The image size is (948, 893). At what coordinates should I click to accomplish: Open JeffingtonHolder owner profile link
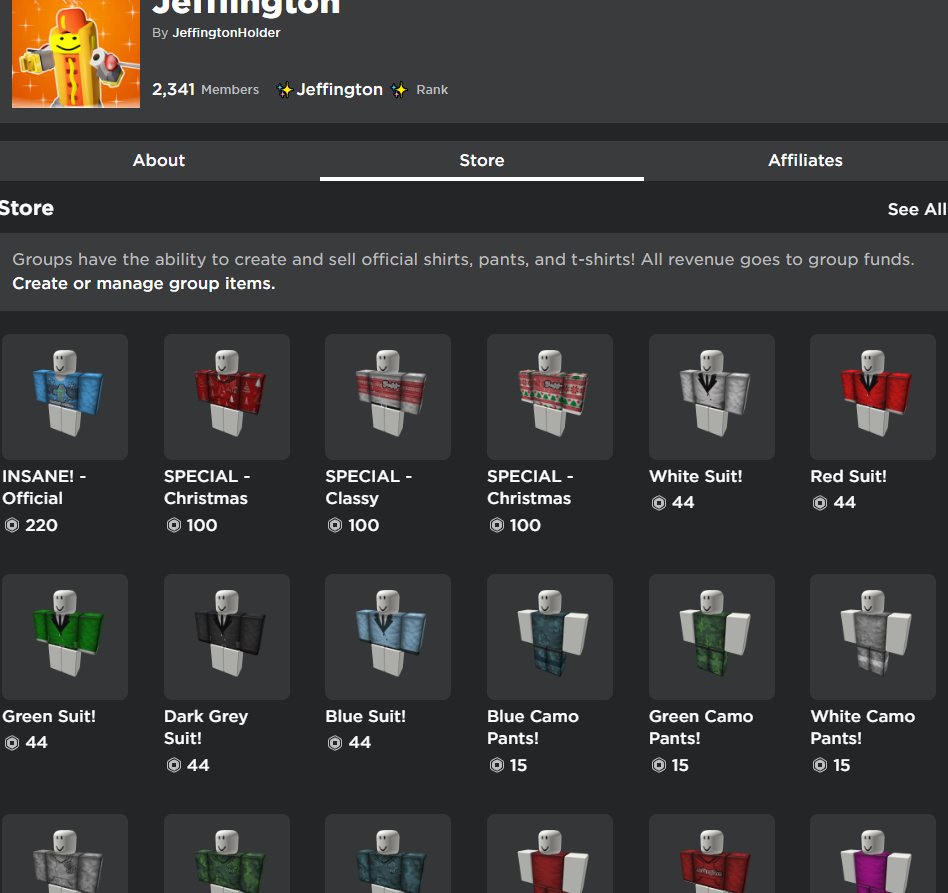coord(226,33)
